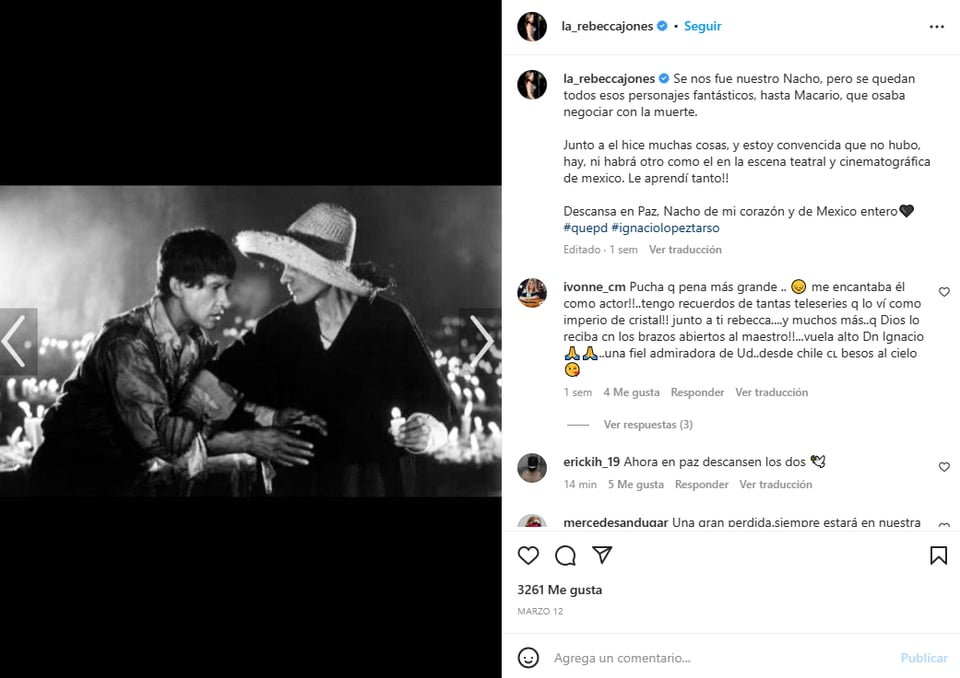The width and height of the screenshot is (960, 678).
Task: Go to the previous photo arrow
Action: (15, 341)
